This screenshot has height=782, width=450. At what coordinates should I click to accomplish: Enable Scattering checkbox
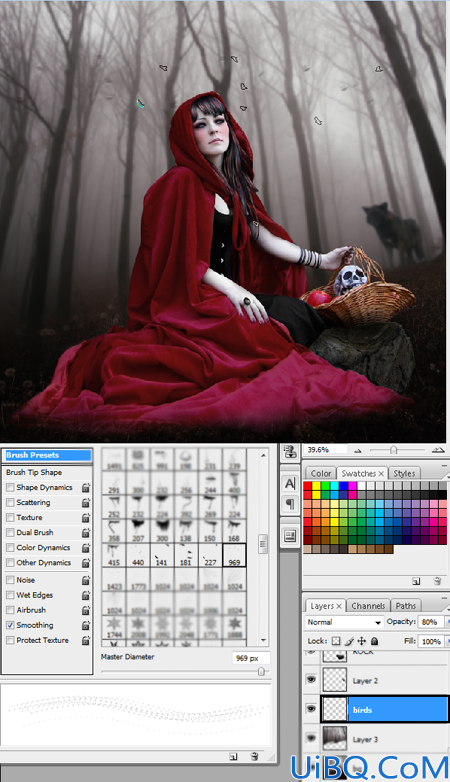[x=10, y=502]
